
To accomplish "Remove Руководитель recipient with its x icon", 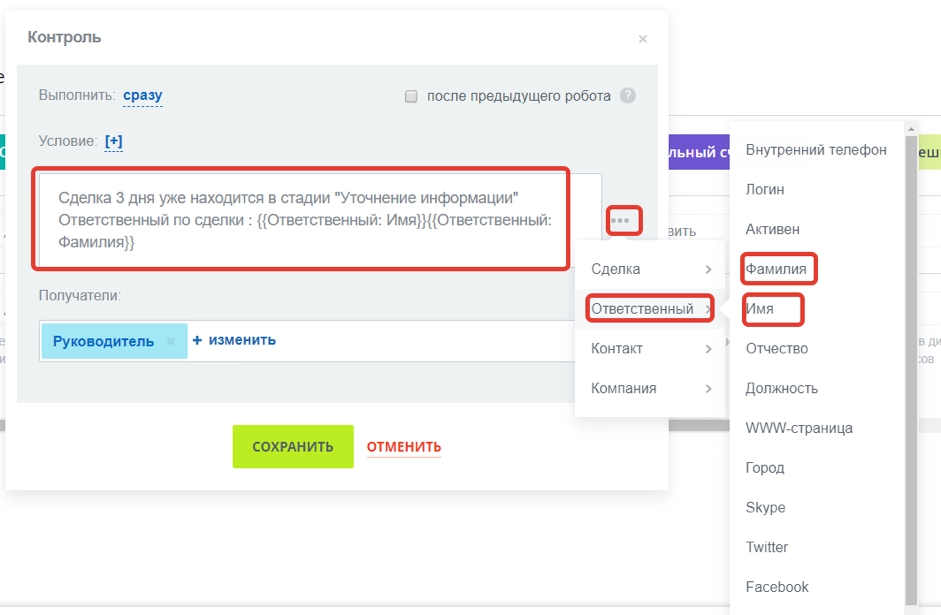I will tap(169, 341).
